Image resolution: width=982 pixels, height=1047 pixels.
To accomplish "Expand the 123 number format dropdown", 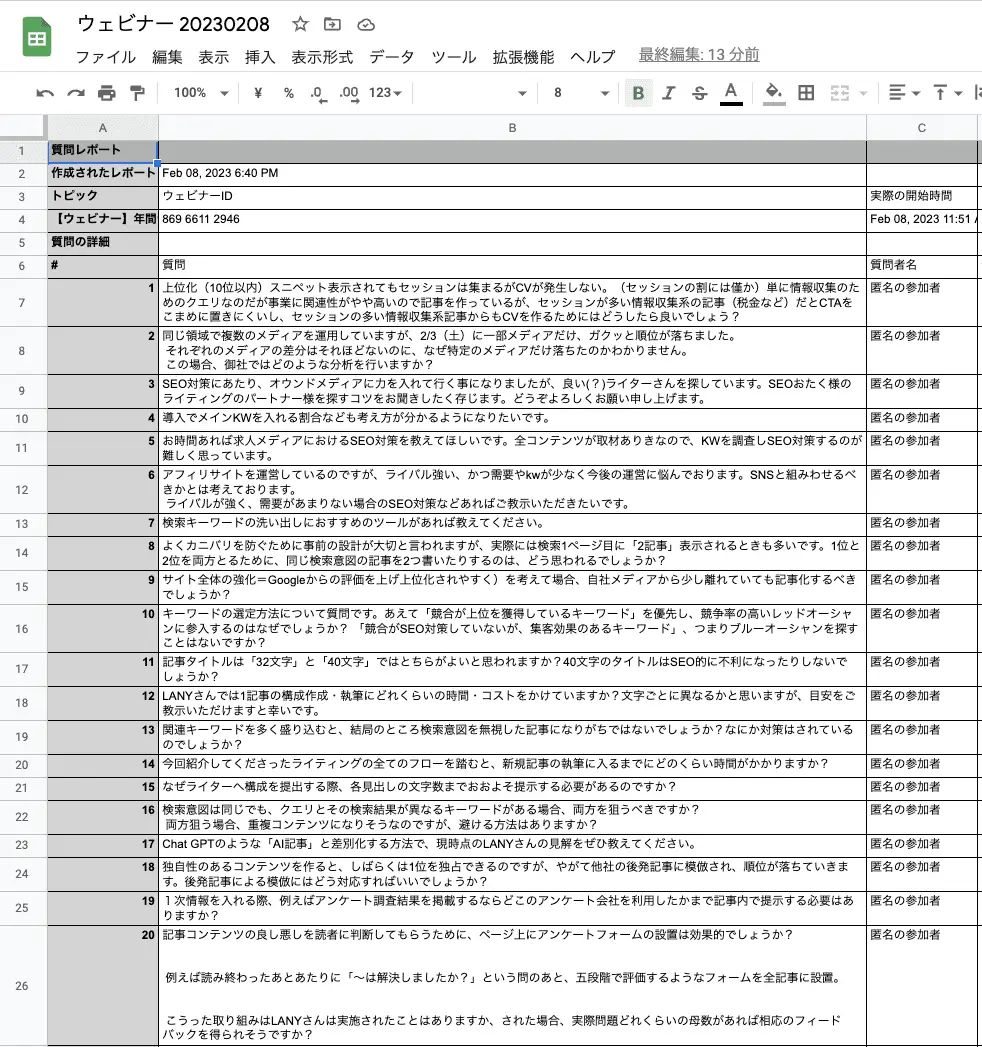I will click(385, 93).
